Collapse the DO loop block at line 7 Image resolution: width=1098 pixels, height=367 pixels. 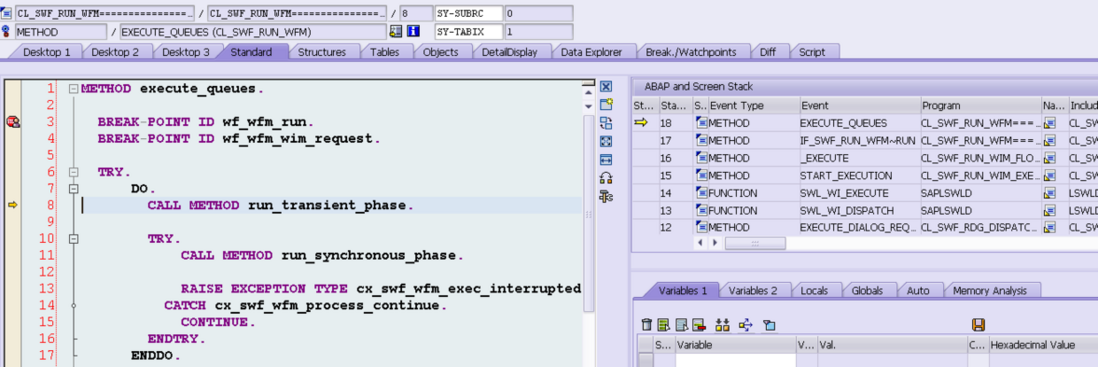(73, 189)
